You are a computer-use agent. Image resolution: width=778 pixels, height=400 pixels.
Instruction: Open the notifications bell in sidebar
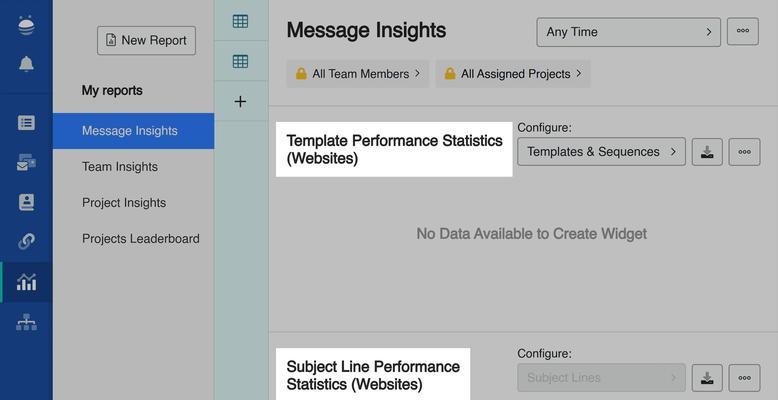[26, 64]
